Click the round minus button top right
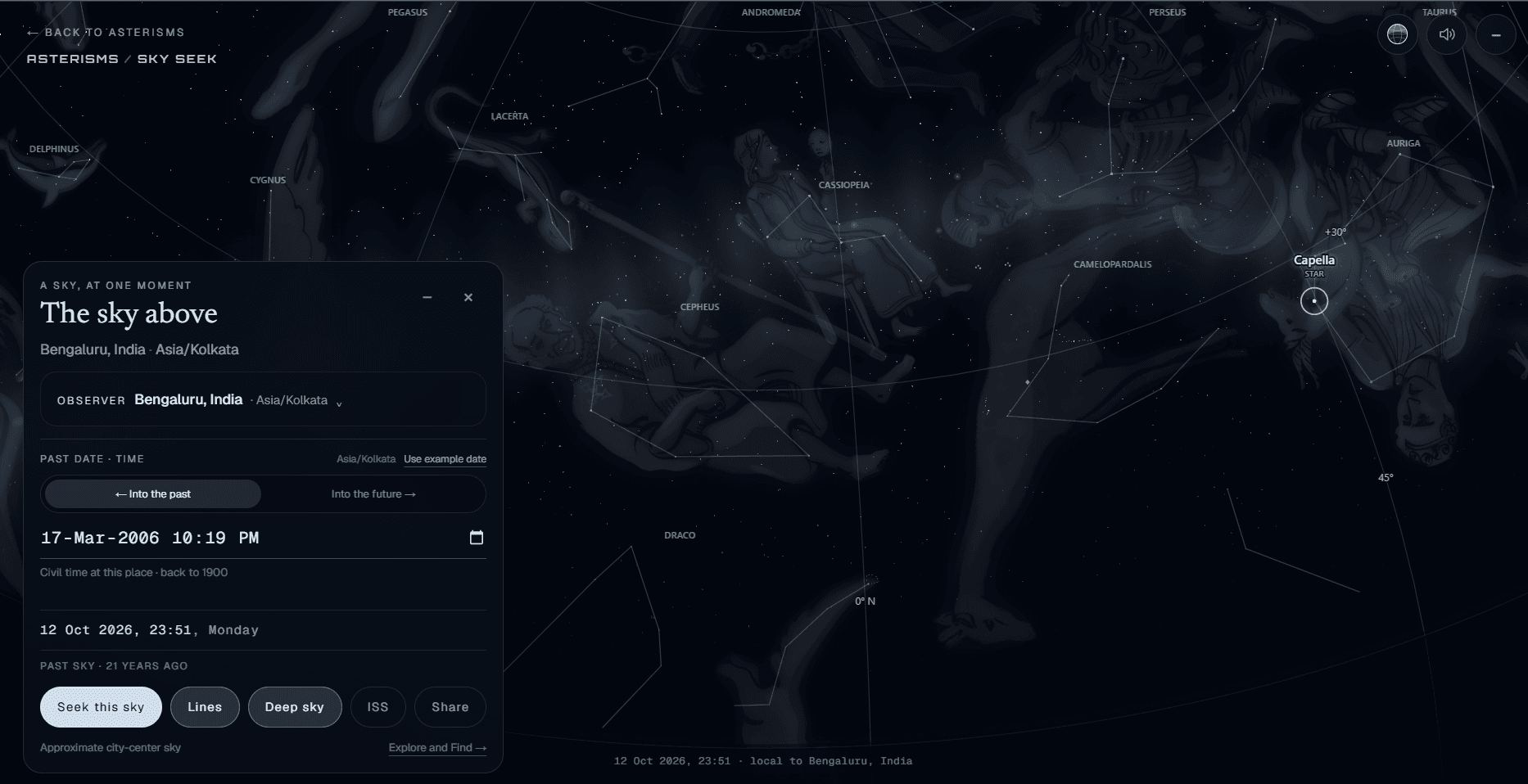Image resolution: width=1528 pixels, height=784 pixels. [x=1496, y=34]
